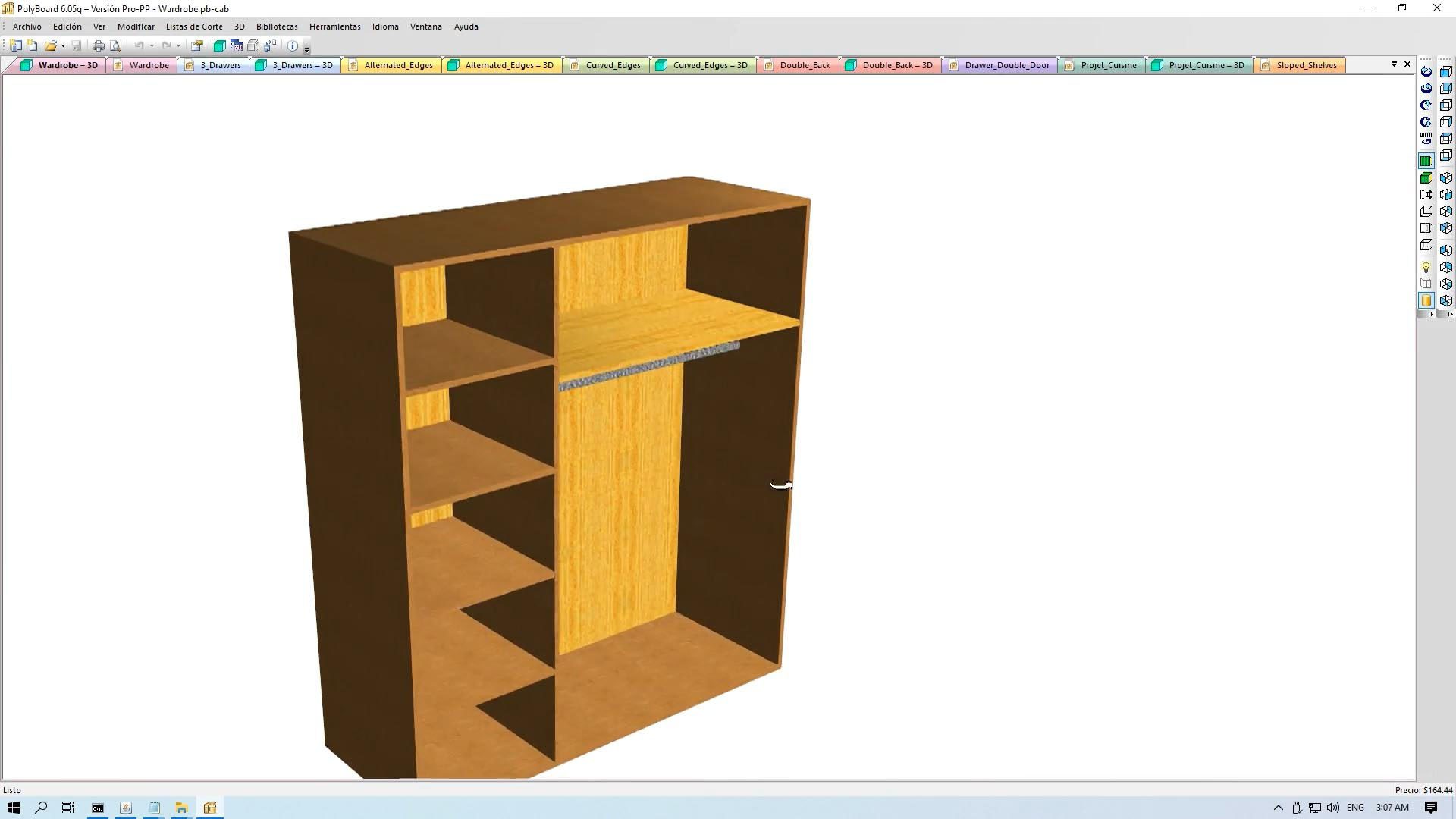Open the tab list dropdown arrow
The width and height of the screenshot is (1456, 819).
pyautogui.click(x=1394, y=64)
